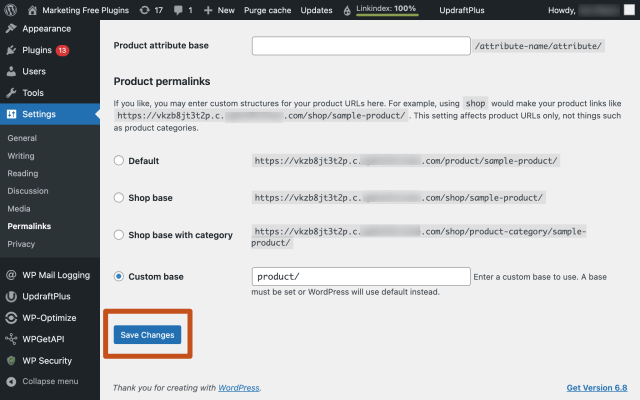
Task: Click the Linkindex 100% progress bar
Action: (387, 15)
